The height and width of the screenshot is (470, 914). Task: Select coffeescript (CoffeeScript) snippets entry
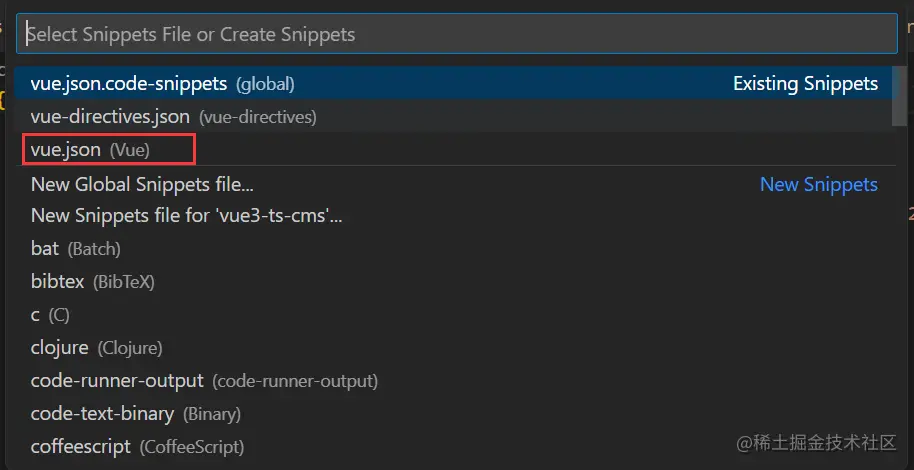coord(81,446)
